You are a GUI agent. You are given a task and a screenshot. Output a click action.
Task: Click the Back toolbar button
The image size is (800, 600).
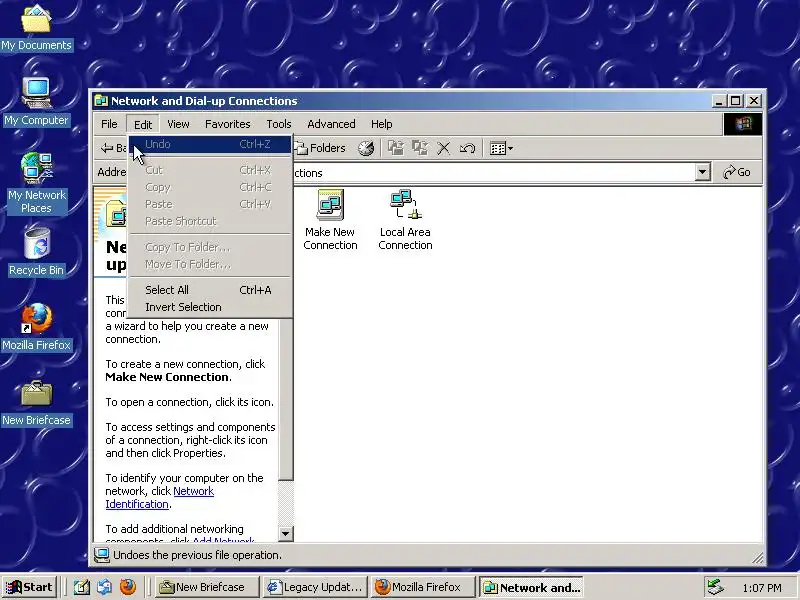pos(113,148)
